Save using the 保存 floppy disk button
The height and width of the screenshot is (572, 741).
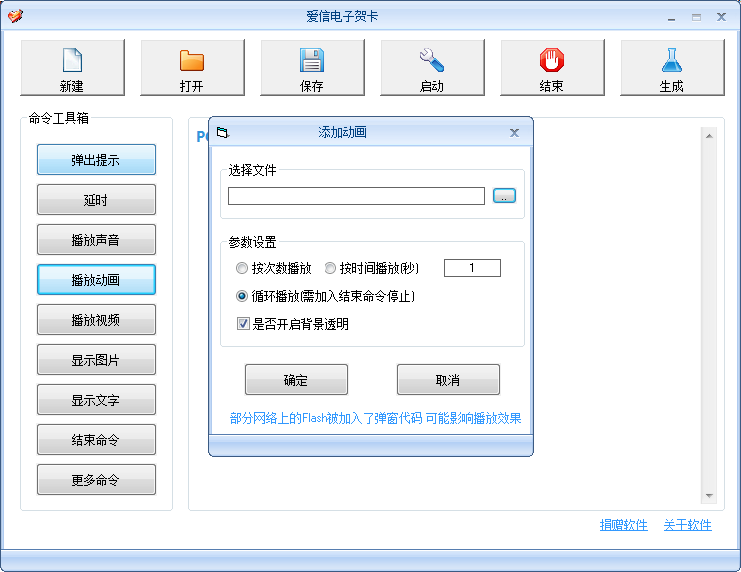[x=312, y=68]
